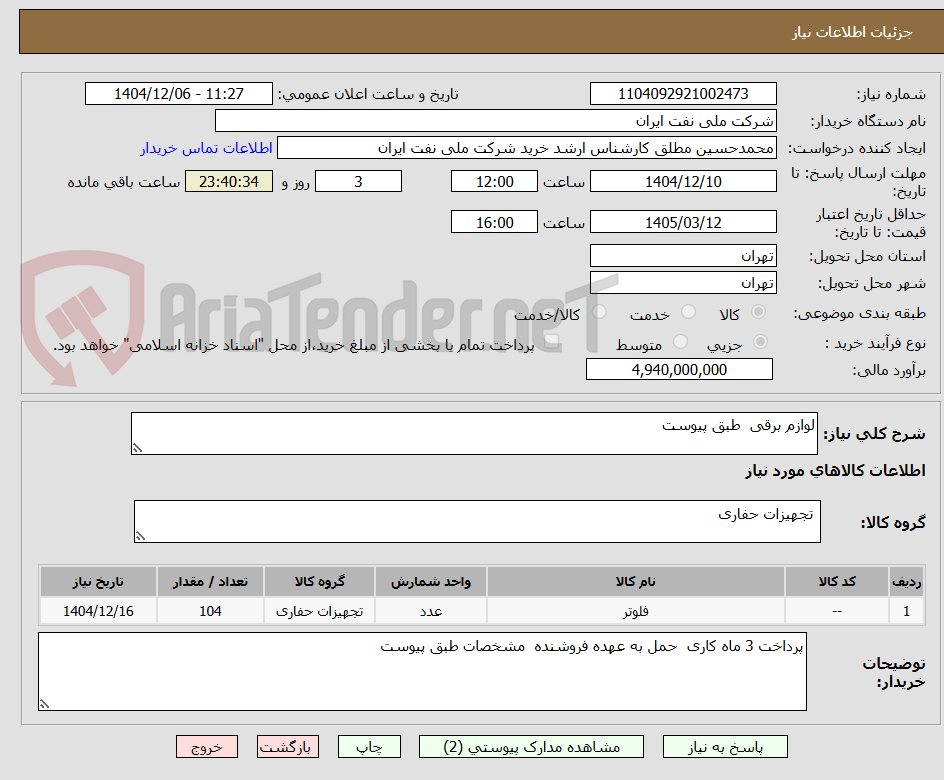Click the resize grip of the buyer notes textarea
The width and height of the screenshot is (944, 780).
point(45,704)
